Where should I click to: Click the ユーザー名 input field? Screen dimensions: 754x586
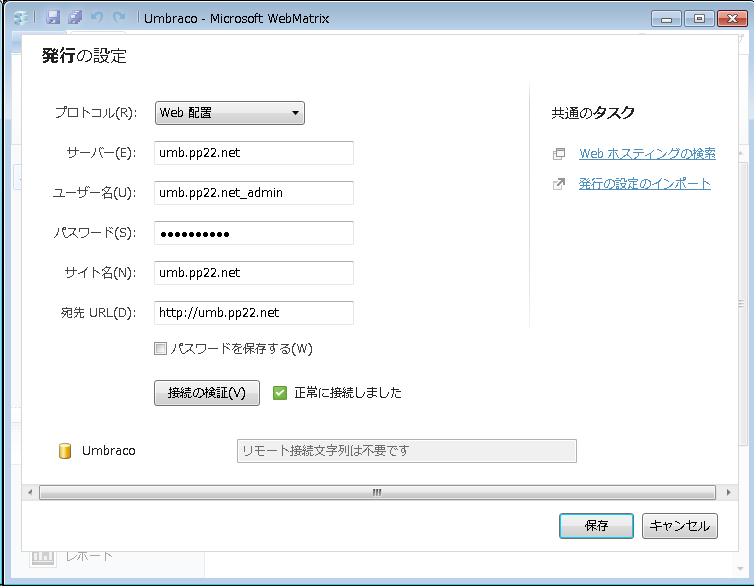[x=254, y=193]
